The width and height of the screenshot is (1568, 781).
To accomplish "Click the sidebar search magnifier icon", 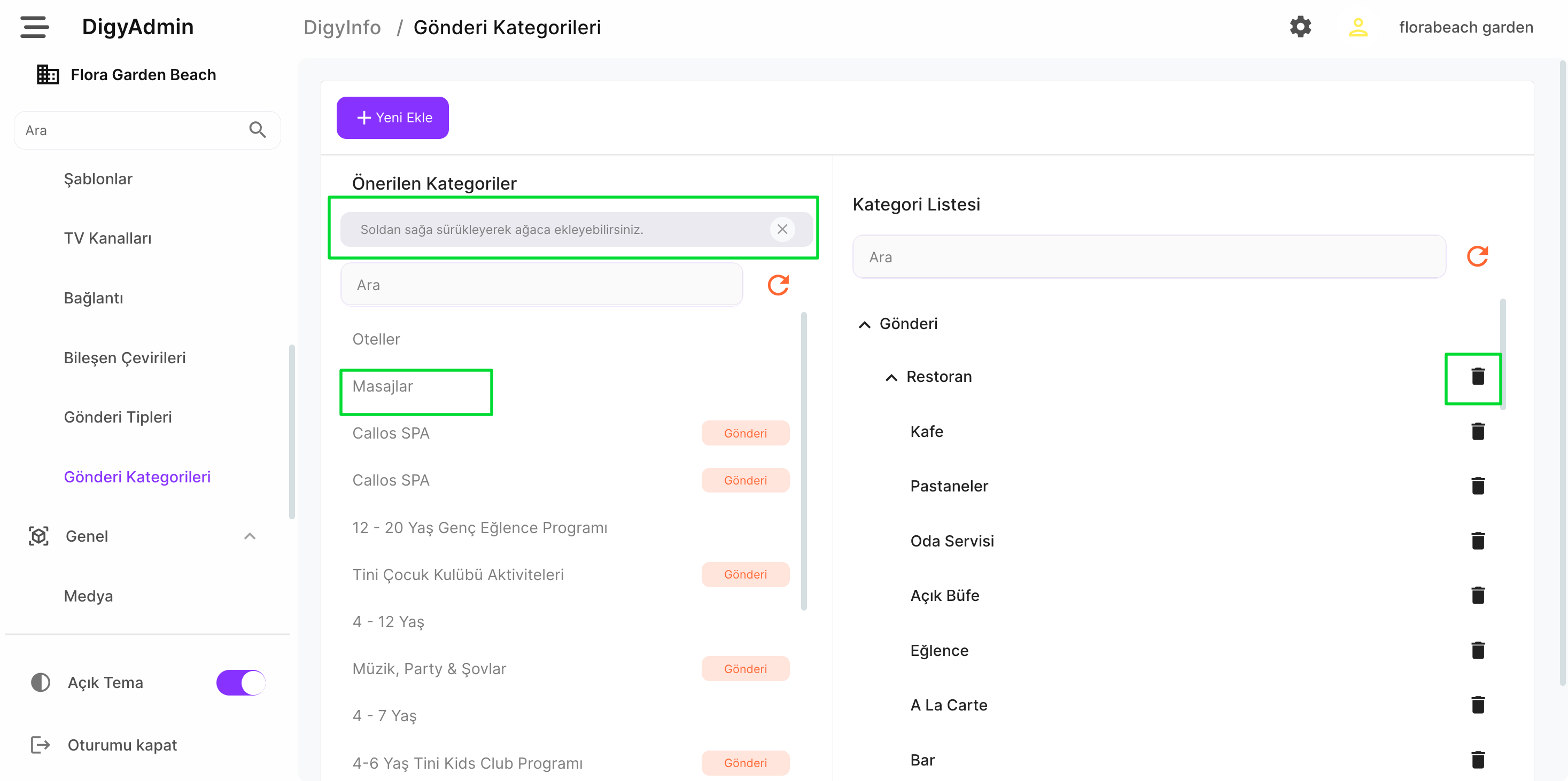I will coord(258,130).
